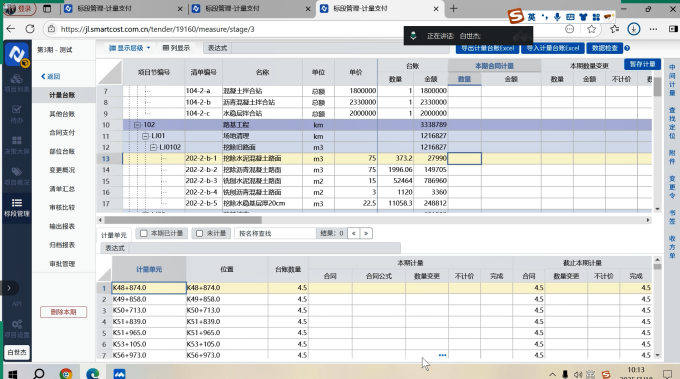The width and height of the screenshot is (680, 379).
Task: Select 输出报表 in the side menu
Action: coord(62,226)
